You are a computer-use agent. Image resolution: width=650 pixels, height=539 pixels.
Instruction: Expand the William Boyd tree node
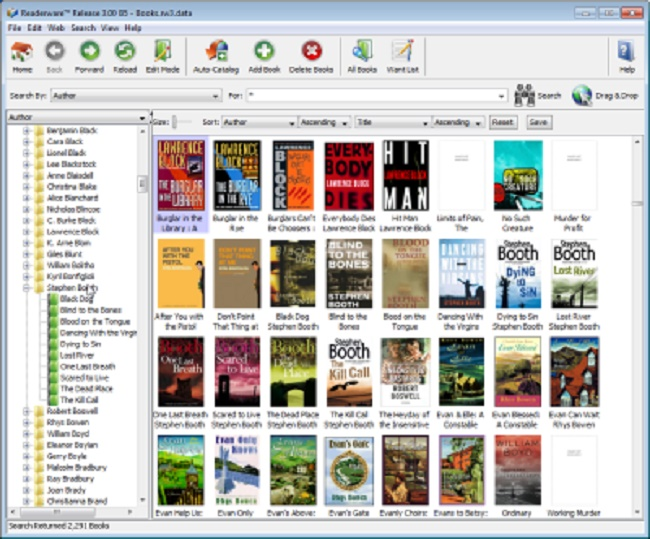pyautogui.click(x=27, y=434)
